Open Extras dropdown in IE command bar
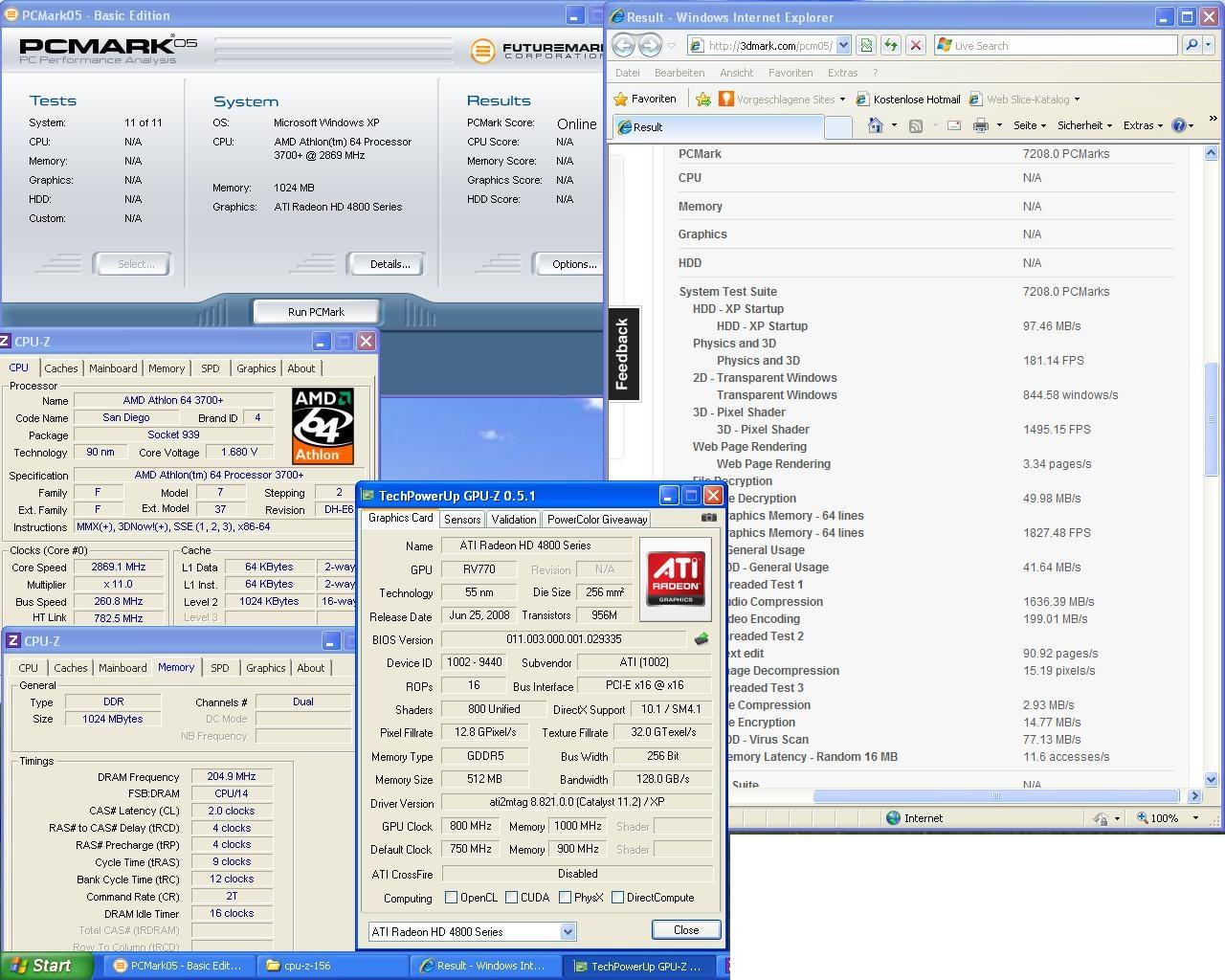This screenshot has height=980, width=1225. point(1143,125)
